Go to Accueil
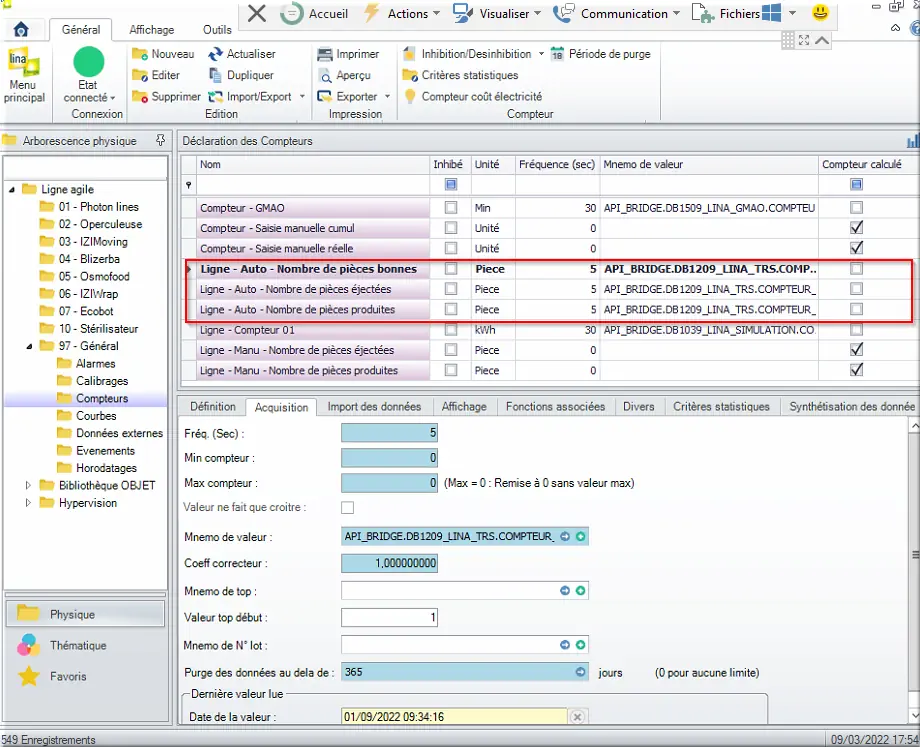Viewport: 920px width, 747px height. pos(314,13)
